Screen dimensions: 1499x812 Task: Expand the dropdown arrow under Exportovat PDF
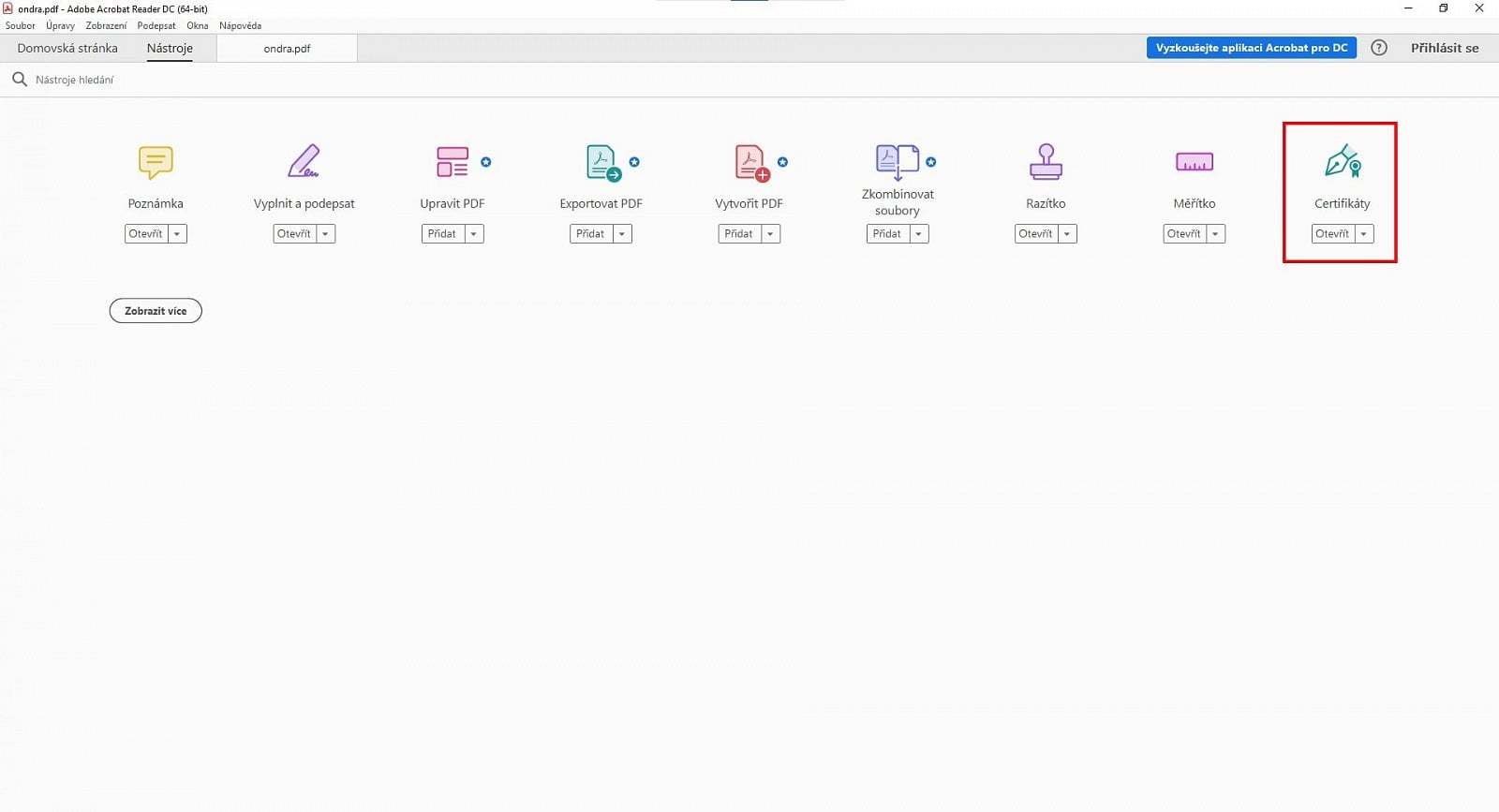622,234
